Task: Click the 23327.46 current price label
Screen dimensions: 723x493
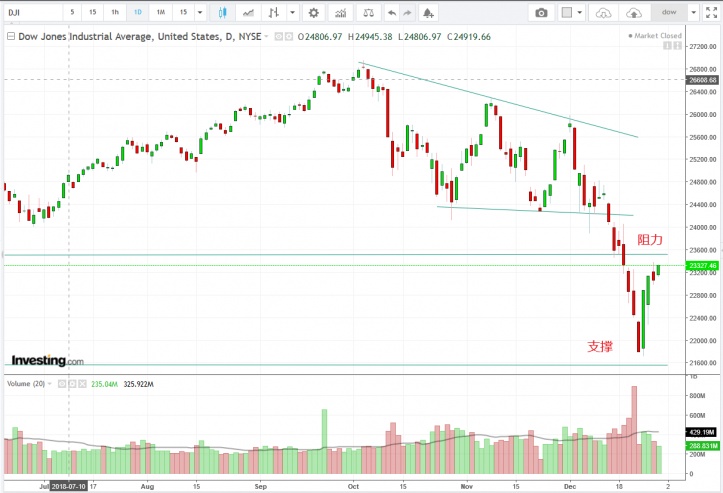Action: pyautogui.click(x=703, y=266)
